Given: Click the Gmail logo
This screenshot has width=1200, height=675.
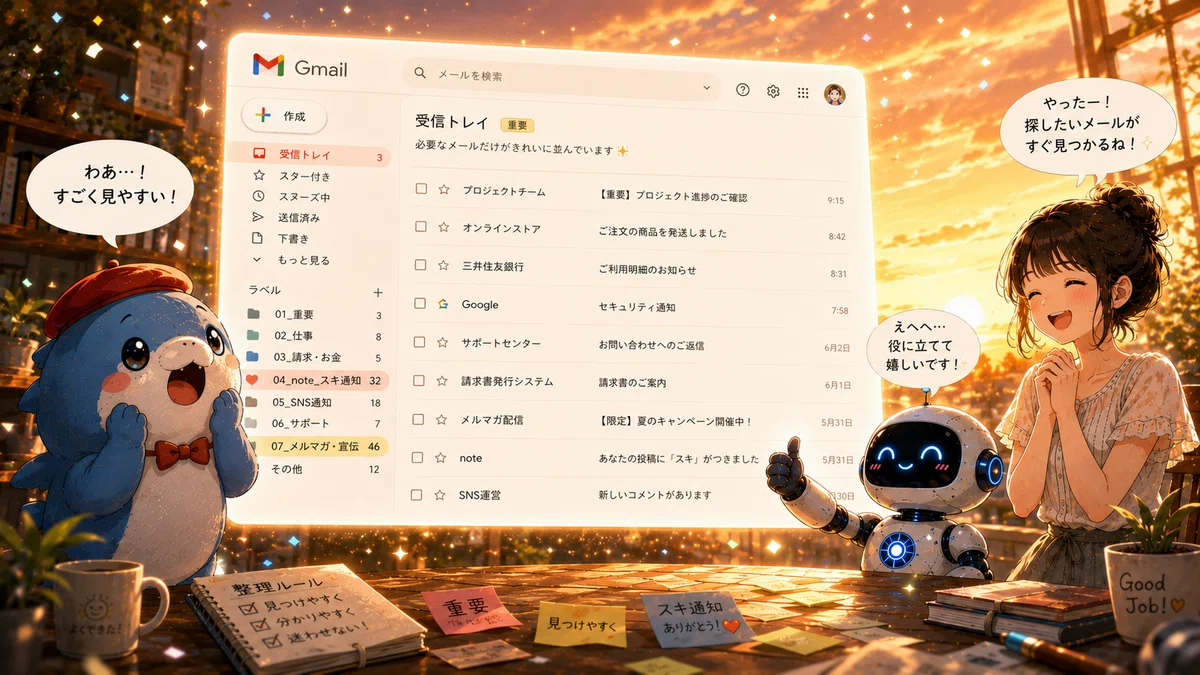Looking at the screenshot, I should click(x=300, y=67).
